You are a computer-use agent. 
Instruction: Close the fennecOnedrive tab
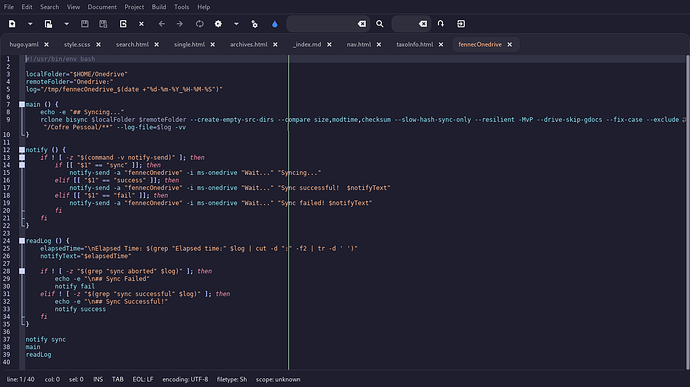click(510, 44)
